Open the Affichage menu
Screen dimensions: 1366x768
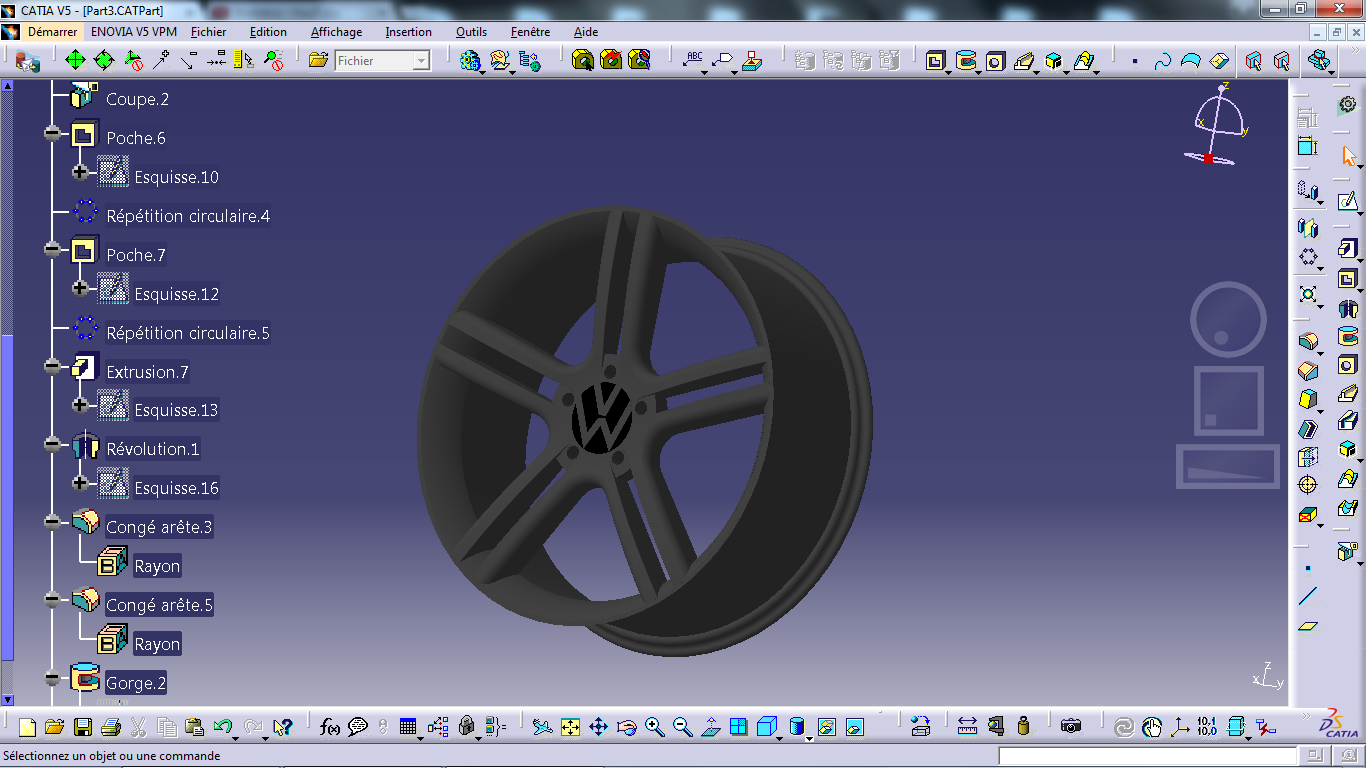(x=336, y=32)
